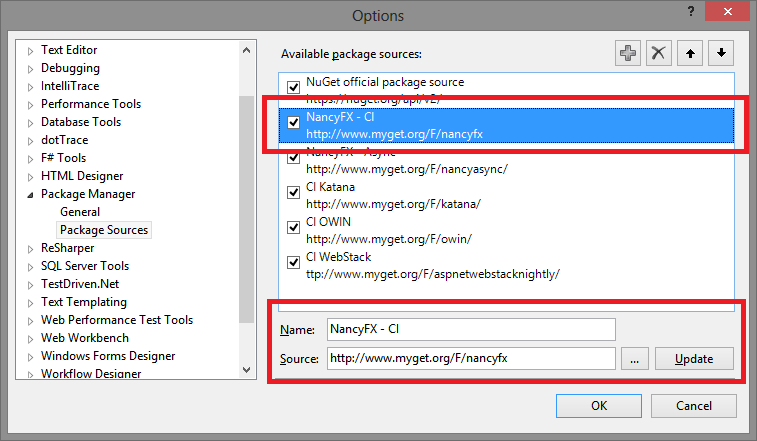Viewport: 757px width, 441px height.
Task: Click into the Name text field
Action: [x=471, y=329]
